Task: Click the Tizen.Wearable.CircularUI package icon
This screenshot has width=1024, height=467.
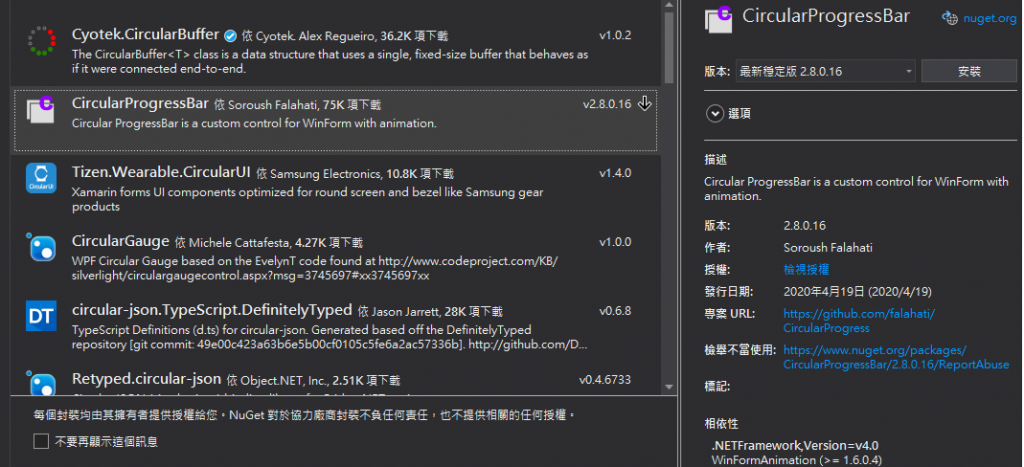Action: (x=41, y=178)
